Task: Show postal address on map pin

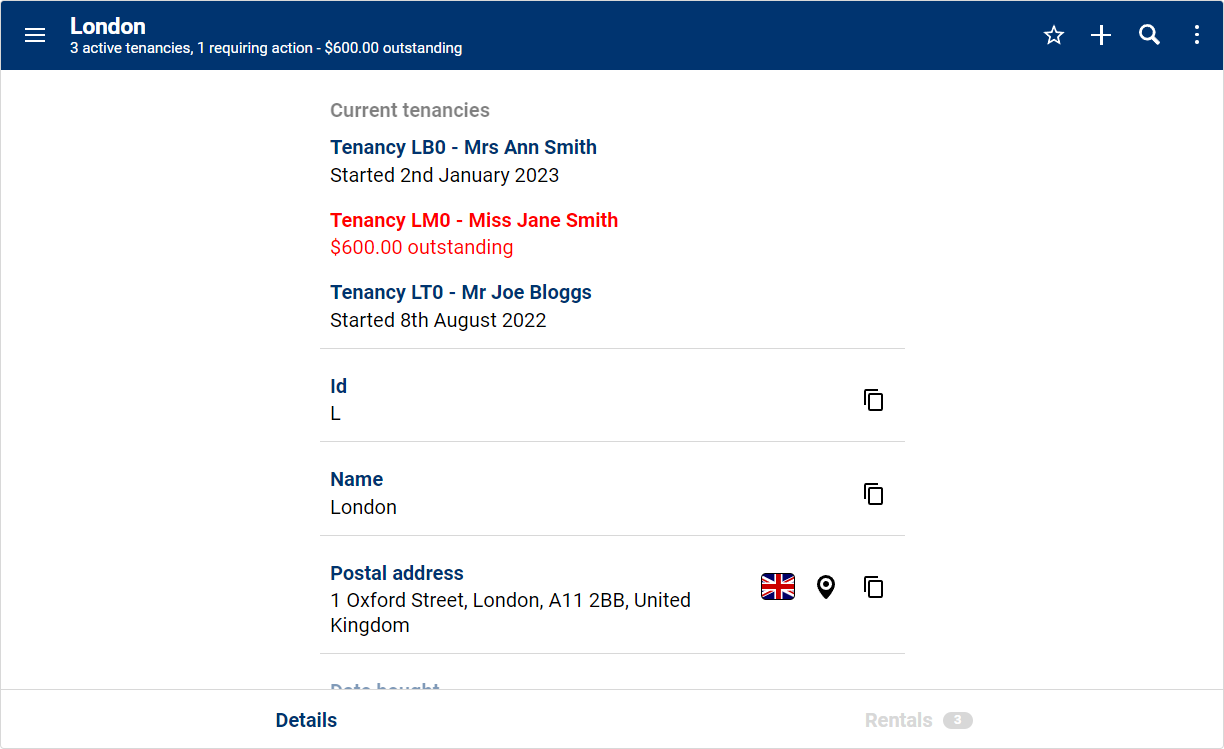Action: coord(825,587)
